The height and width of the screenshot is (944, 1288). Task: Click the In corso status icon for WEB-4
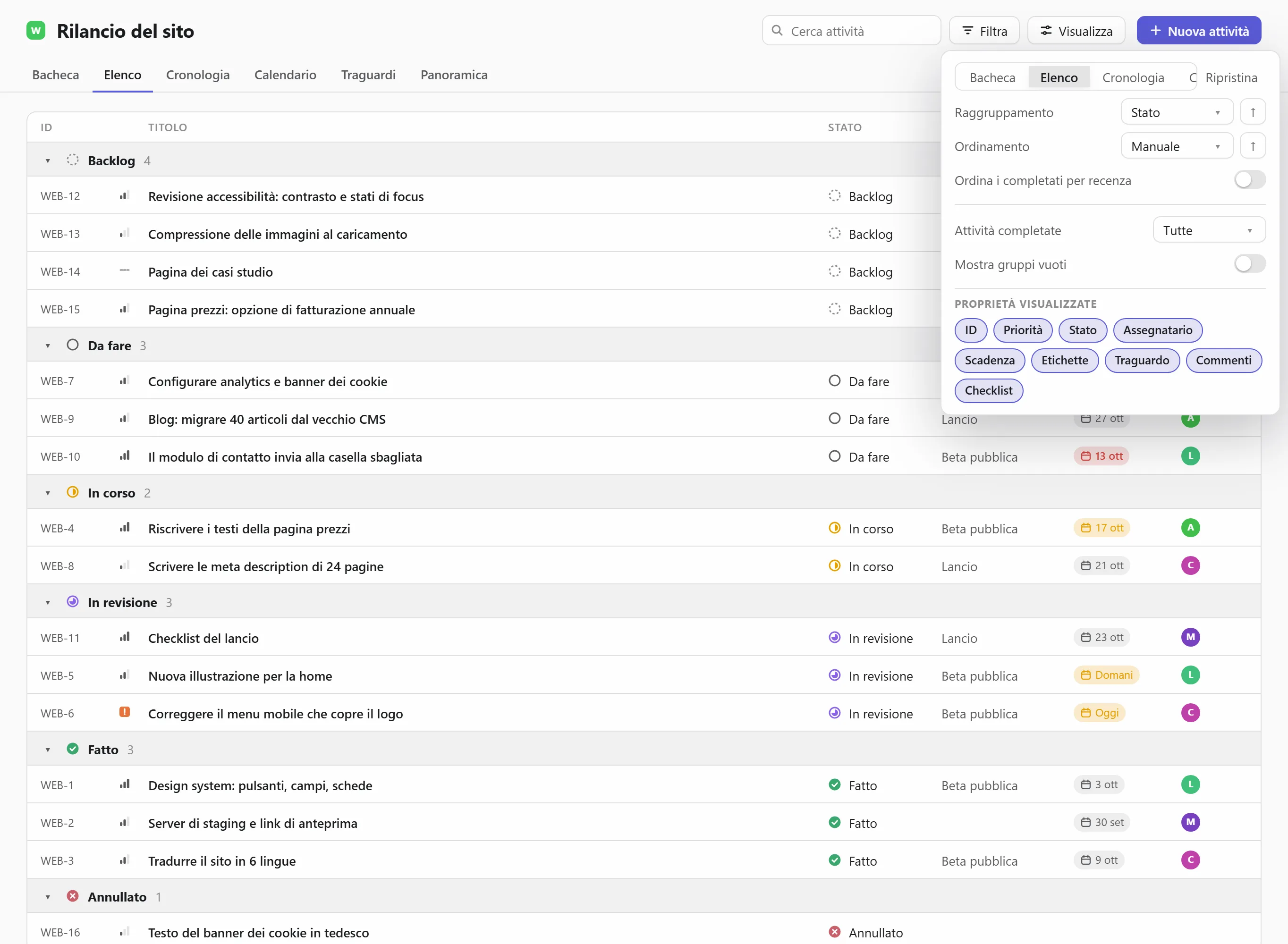click(x=834, y=528)
